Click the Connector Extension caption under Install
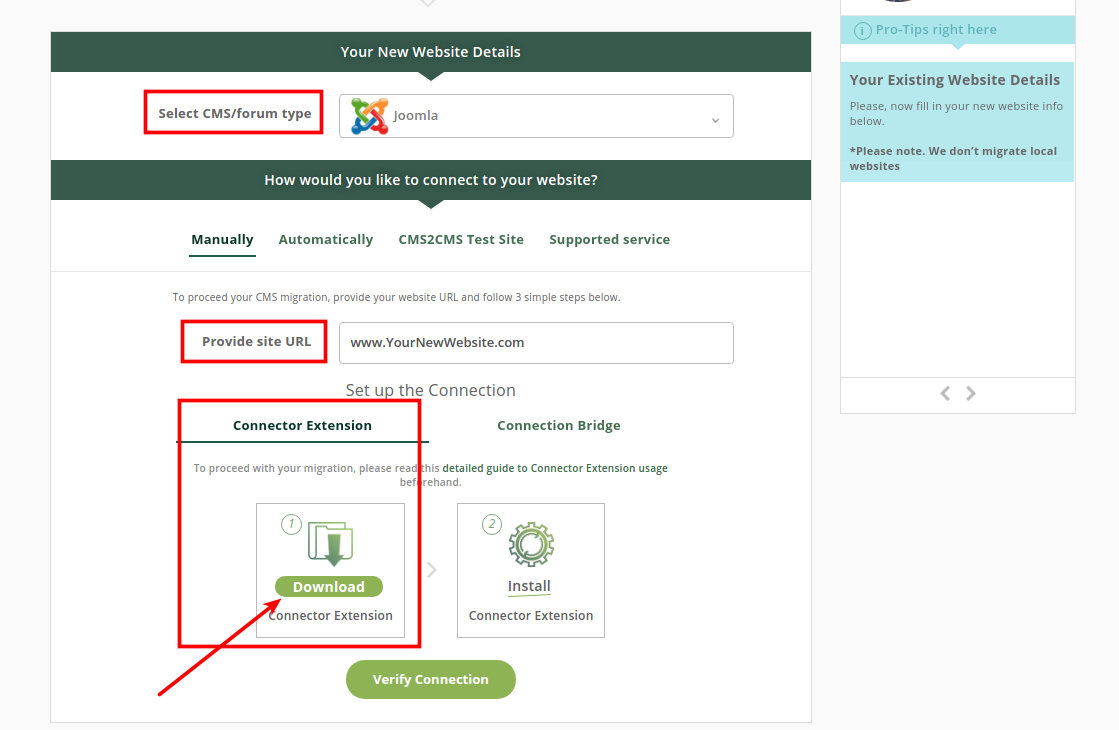Image resolution: width=1119 pixels, height=730 pixels. coord(531,616)
